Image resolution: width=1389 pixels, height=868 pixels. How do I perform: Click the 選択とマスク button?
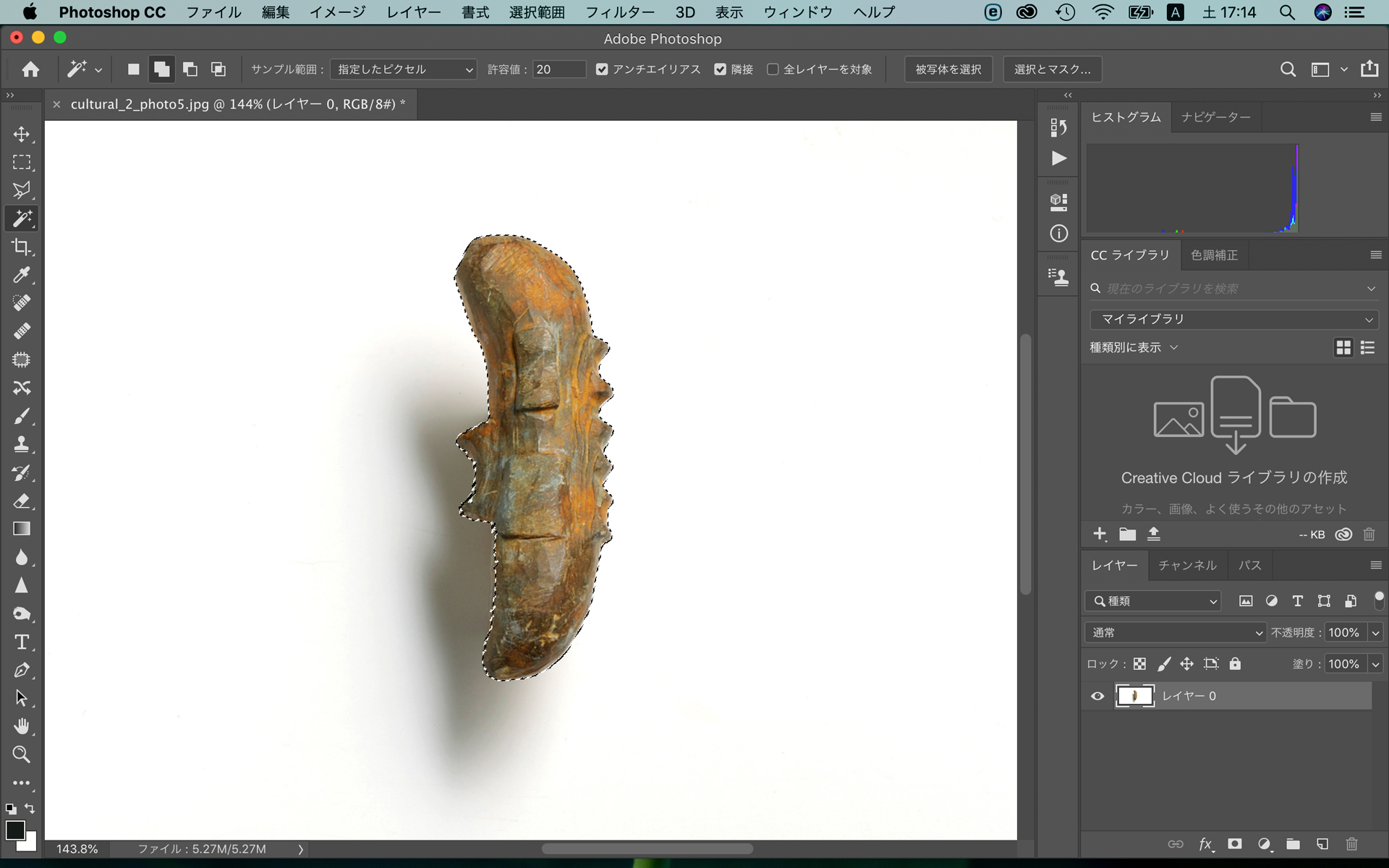(x=1052, y=69)
